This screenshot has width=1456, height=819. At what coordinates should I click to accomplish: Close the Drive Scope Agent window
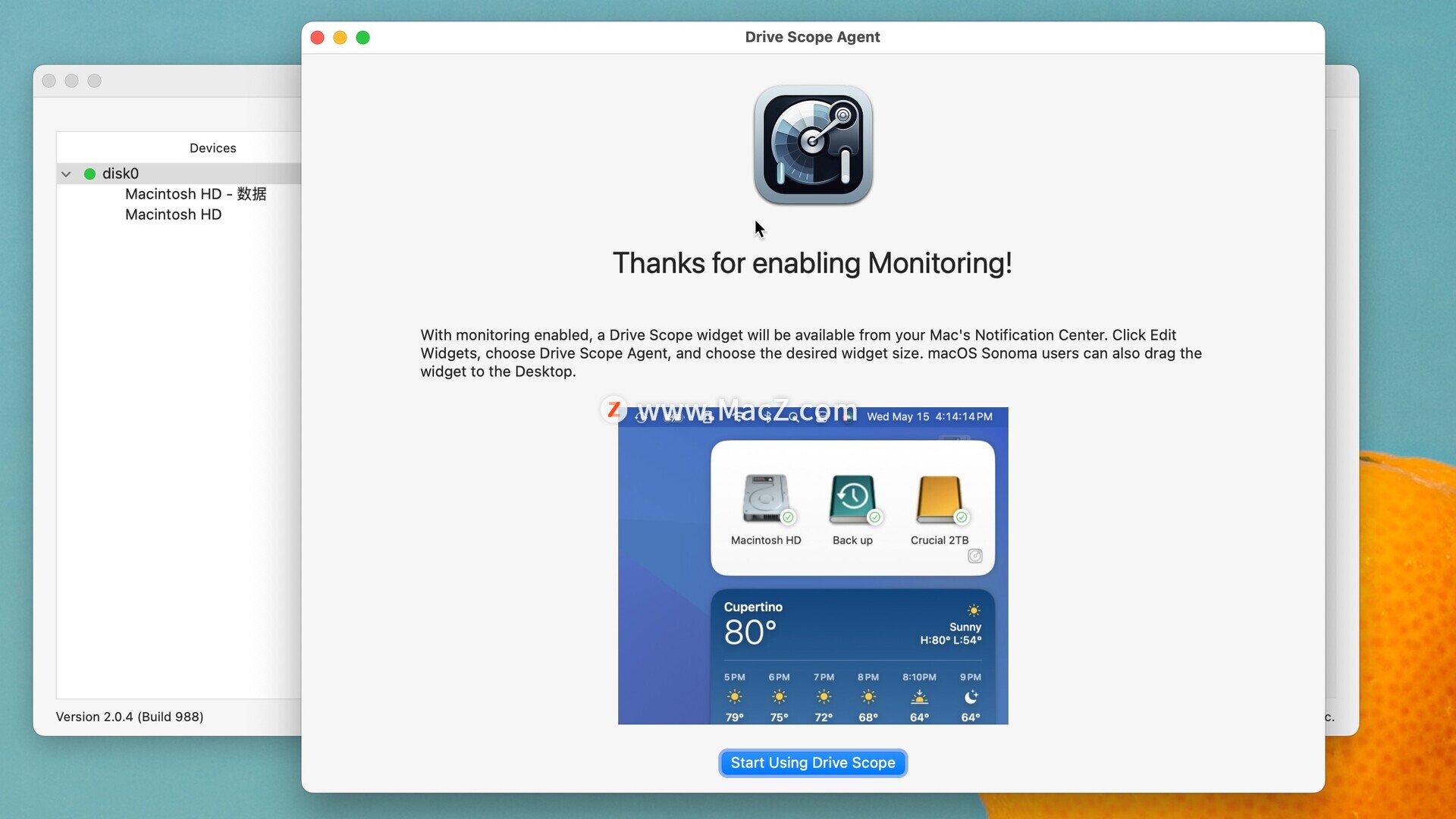[318, 37]
